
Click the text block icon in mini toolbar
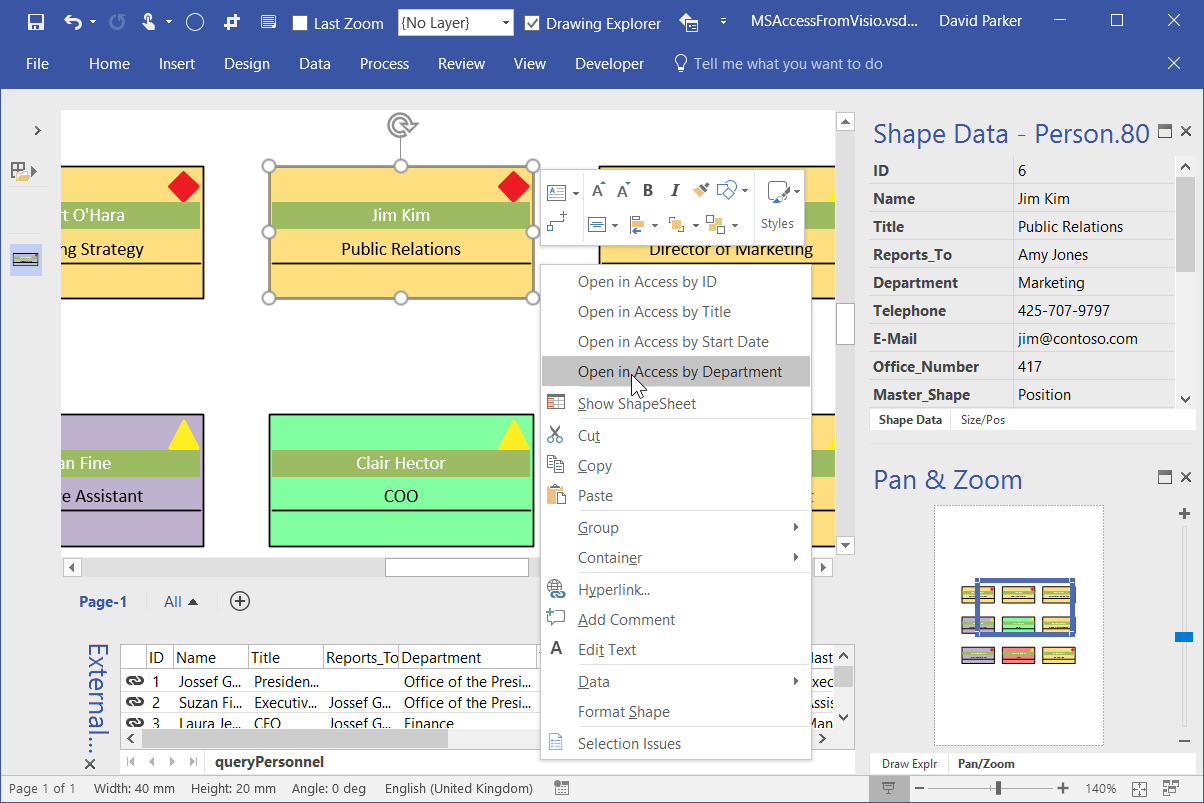click(x=557, y=192)
